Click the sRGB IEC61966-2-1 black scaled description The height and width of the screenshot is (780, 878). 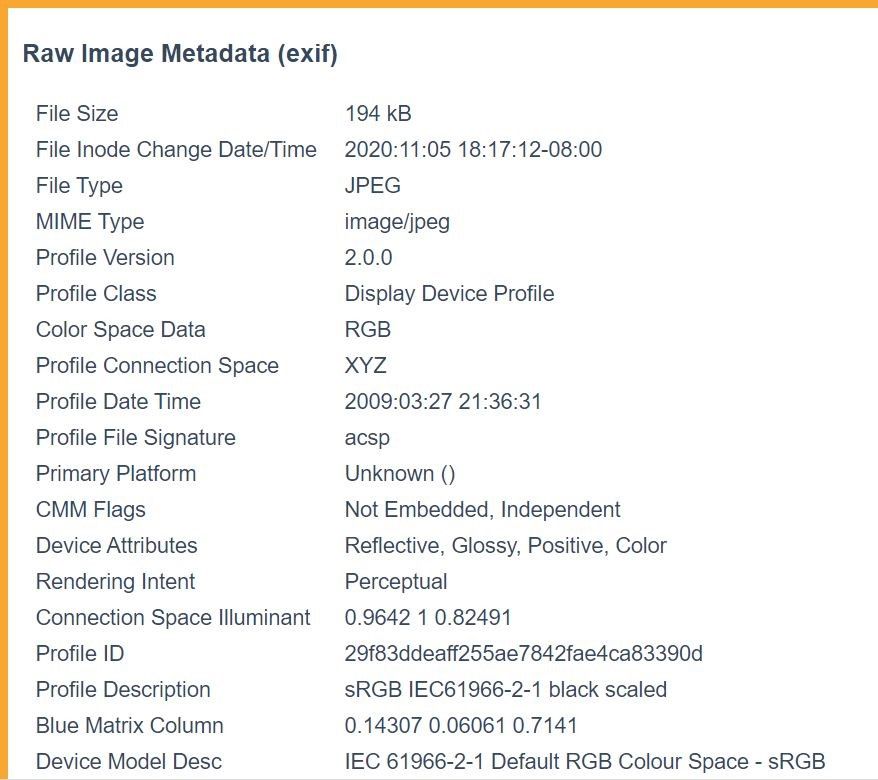coord(505,690)
